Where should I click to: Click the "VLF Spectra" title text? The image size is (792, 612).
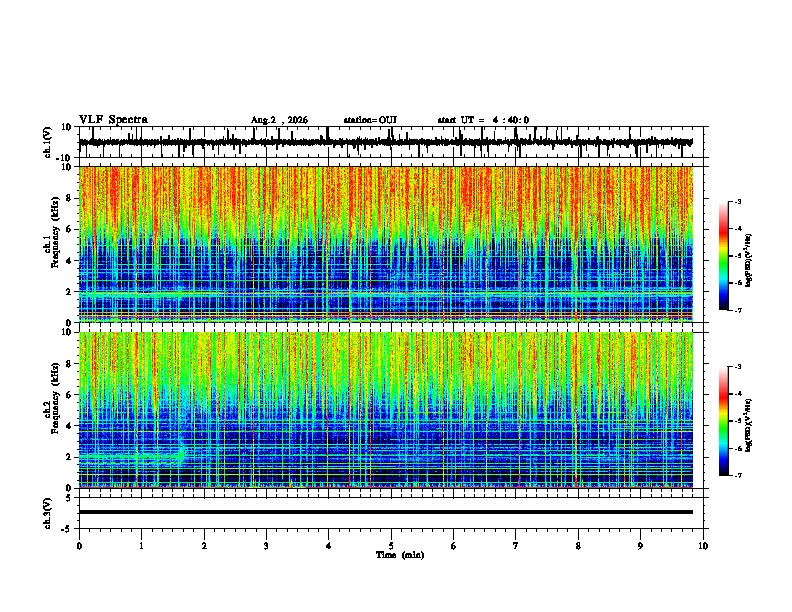[x=113, y=120]
